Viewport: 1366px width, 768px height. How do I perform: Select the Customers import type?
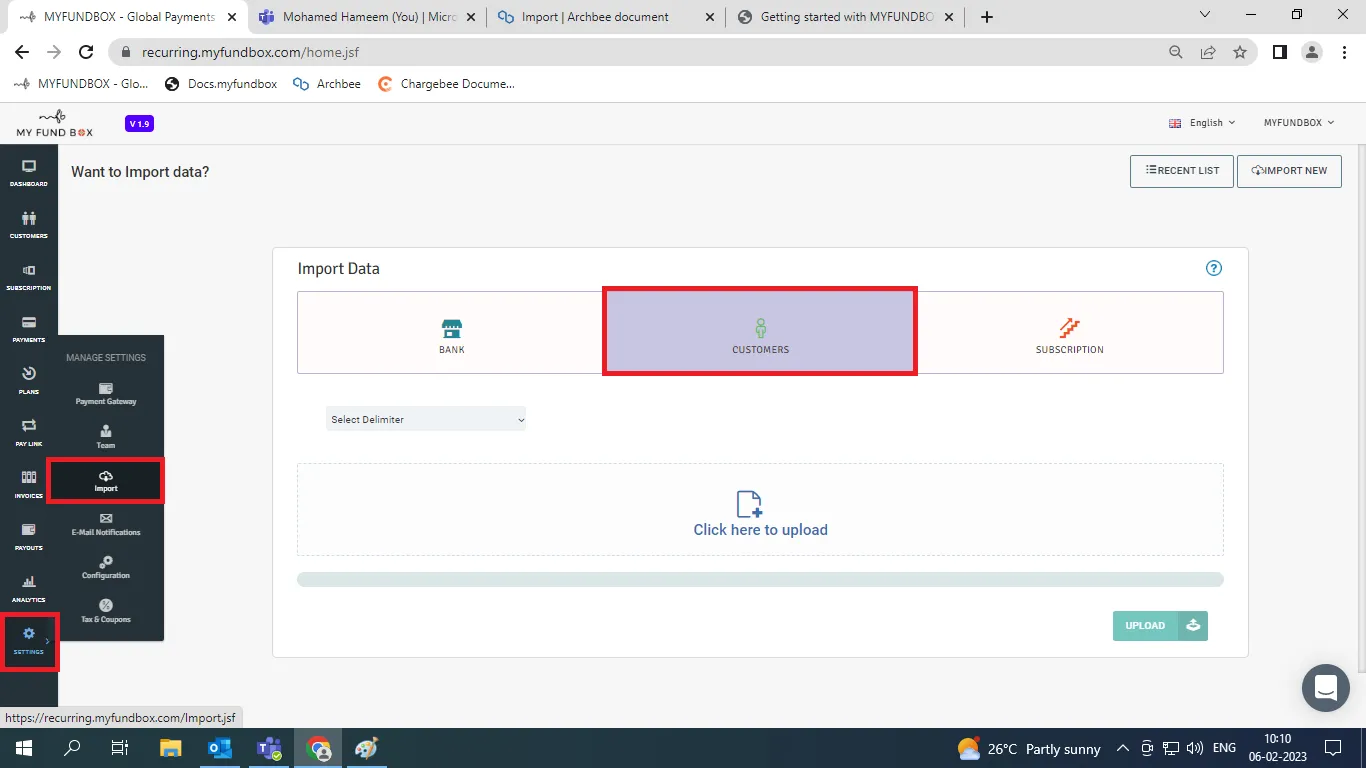pyautogui.click(x=760, y=333)
